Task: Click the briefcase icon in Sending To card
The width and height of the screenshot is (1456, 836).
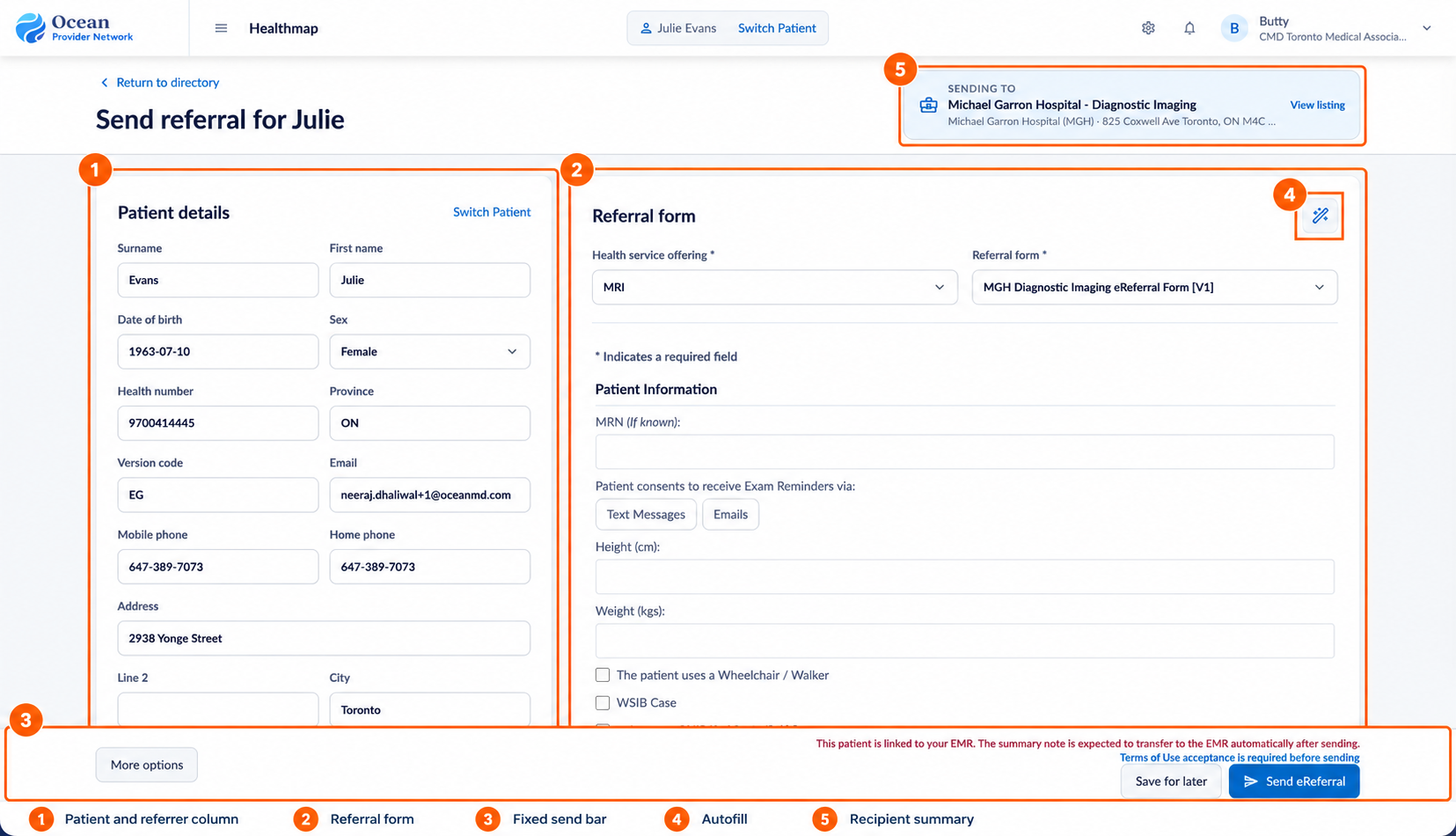Action: point(928,105)
